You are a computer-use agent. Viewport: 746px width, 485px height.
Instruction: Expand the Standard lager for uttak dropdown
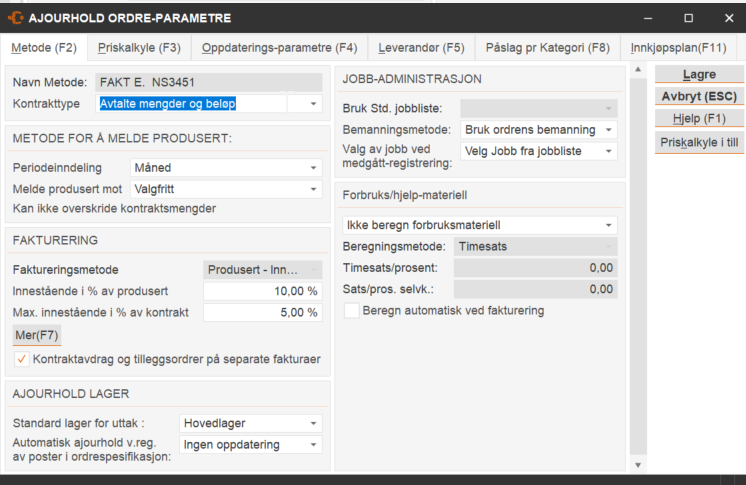pyautogui.click(x=313, y=423)
